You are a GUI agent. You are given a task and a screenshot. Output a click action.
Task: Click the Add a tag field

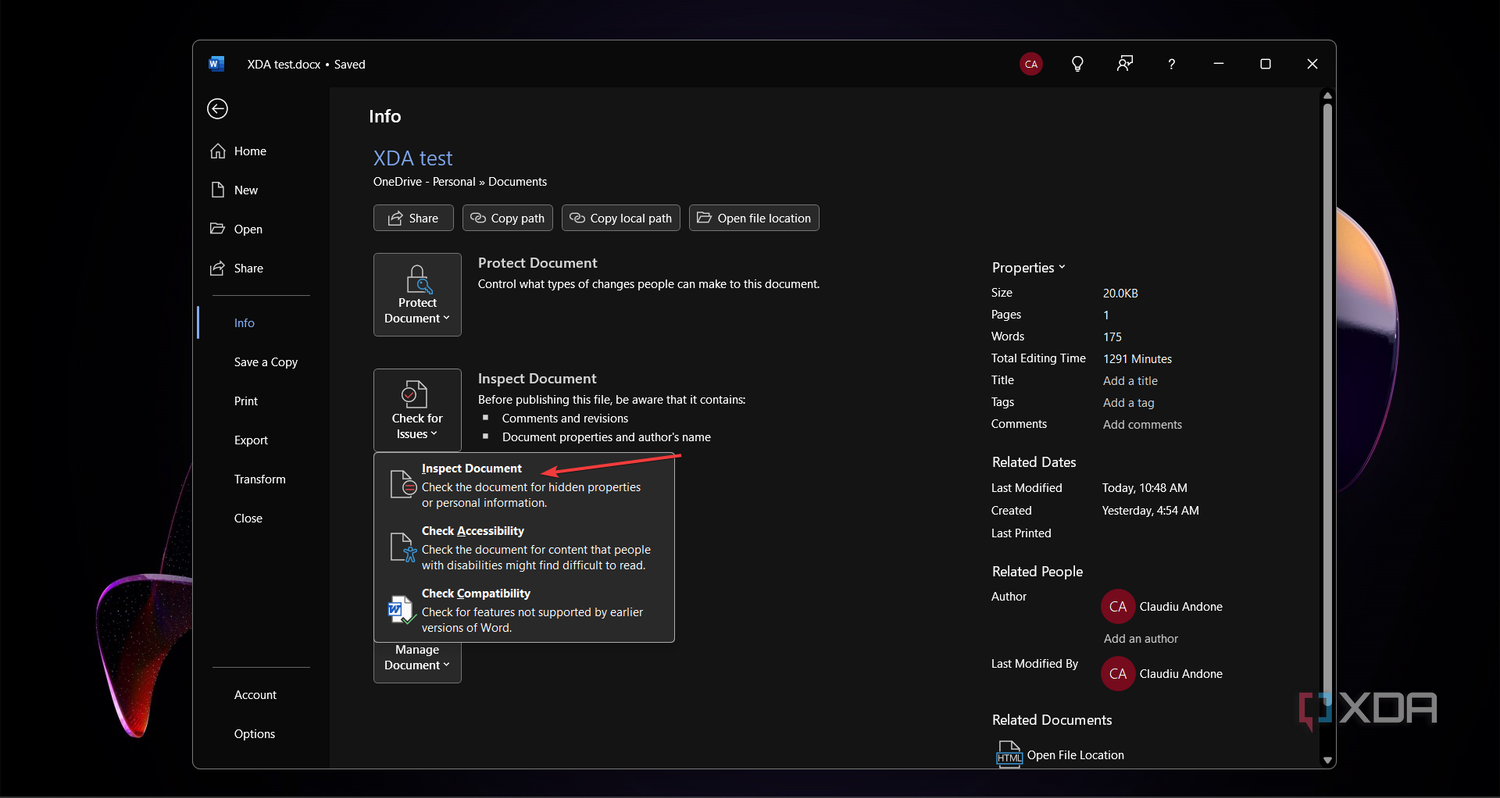[x=1129, y=403]
